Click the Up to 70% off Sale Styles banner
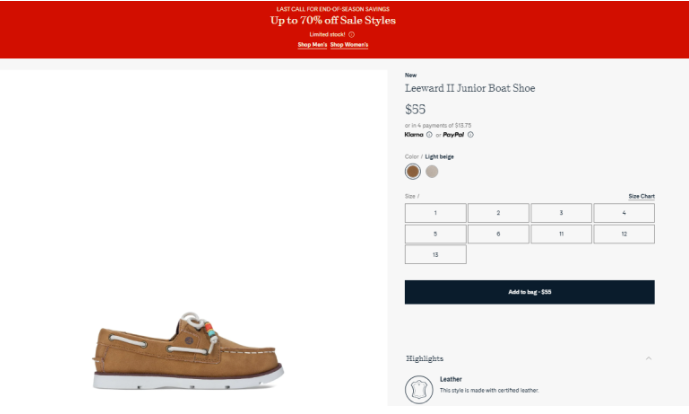Image resolution: width=689 pixels, height=414 pixels. 333,20
